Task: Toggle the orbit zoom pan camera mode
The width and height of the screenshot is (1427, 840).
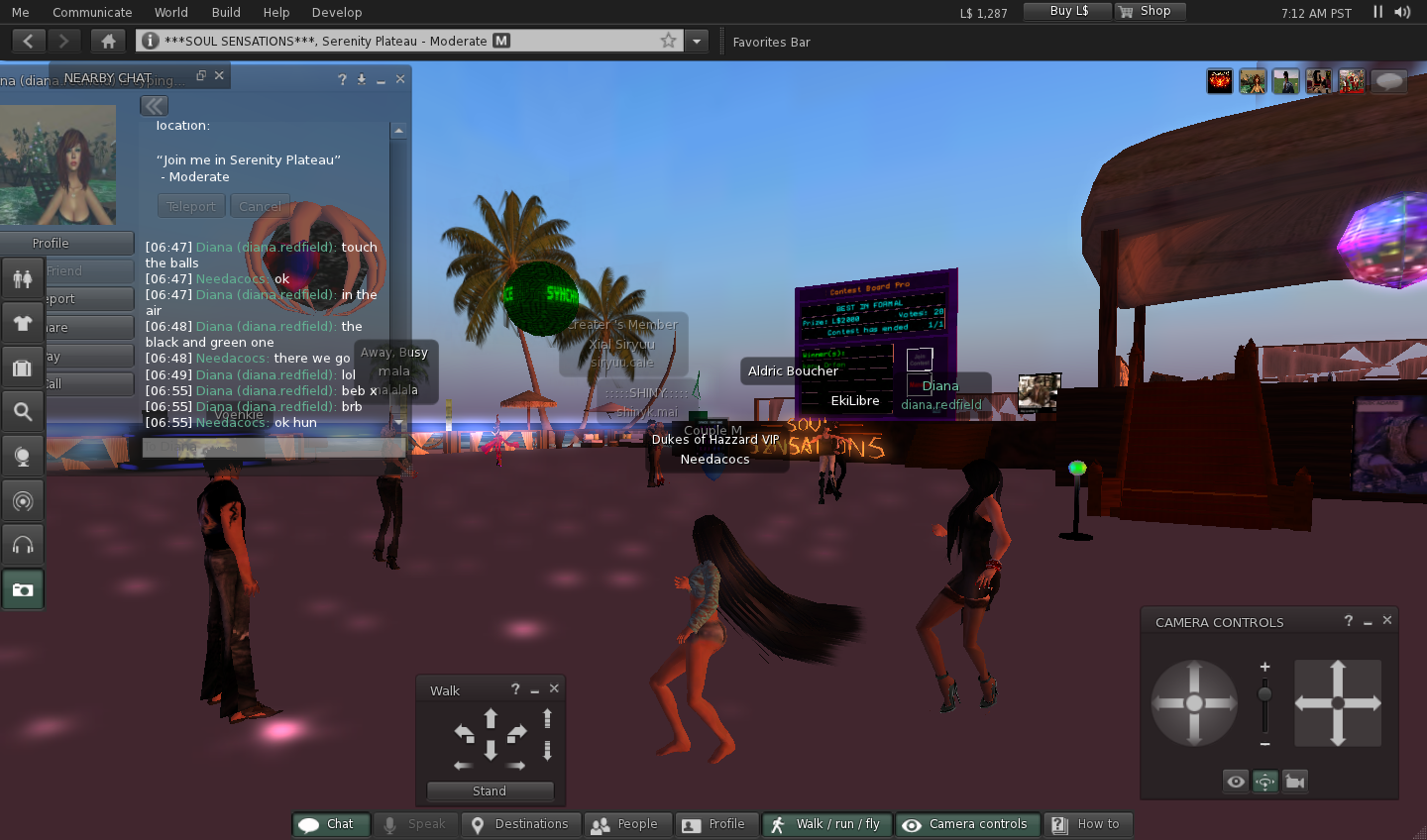Action: point(1265,782)
